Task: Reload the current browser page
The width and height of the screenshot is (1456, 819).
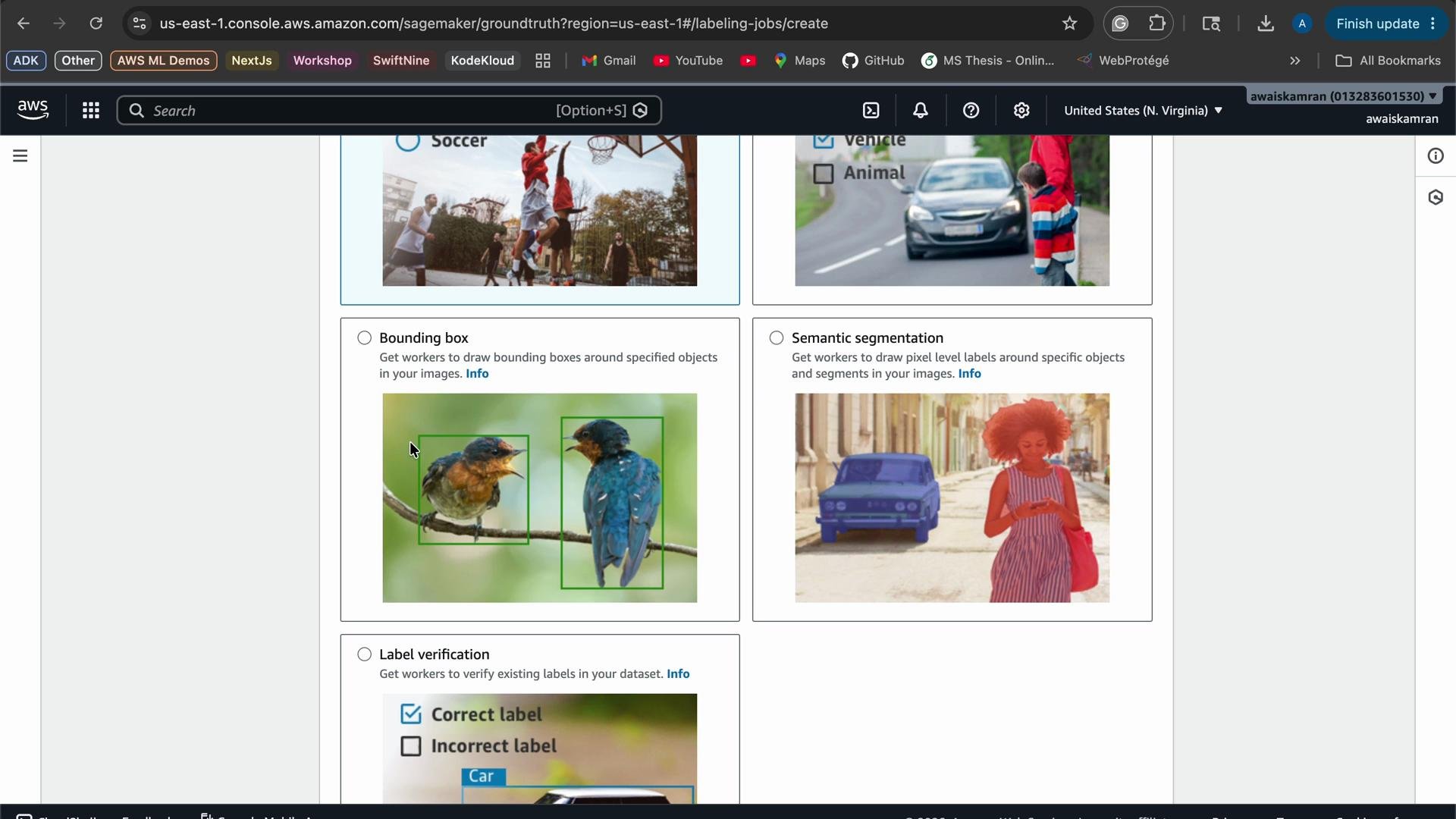Action: (96, 24)
